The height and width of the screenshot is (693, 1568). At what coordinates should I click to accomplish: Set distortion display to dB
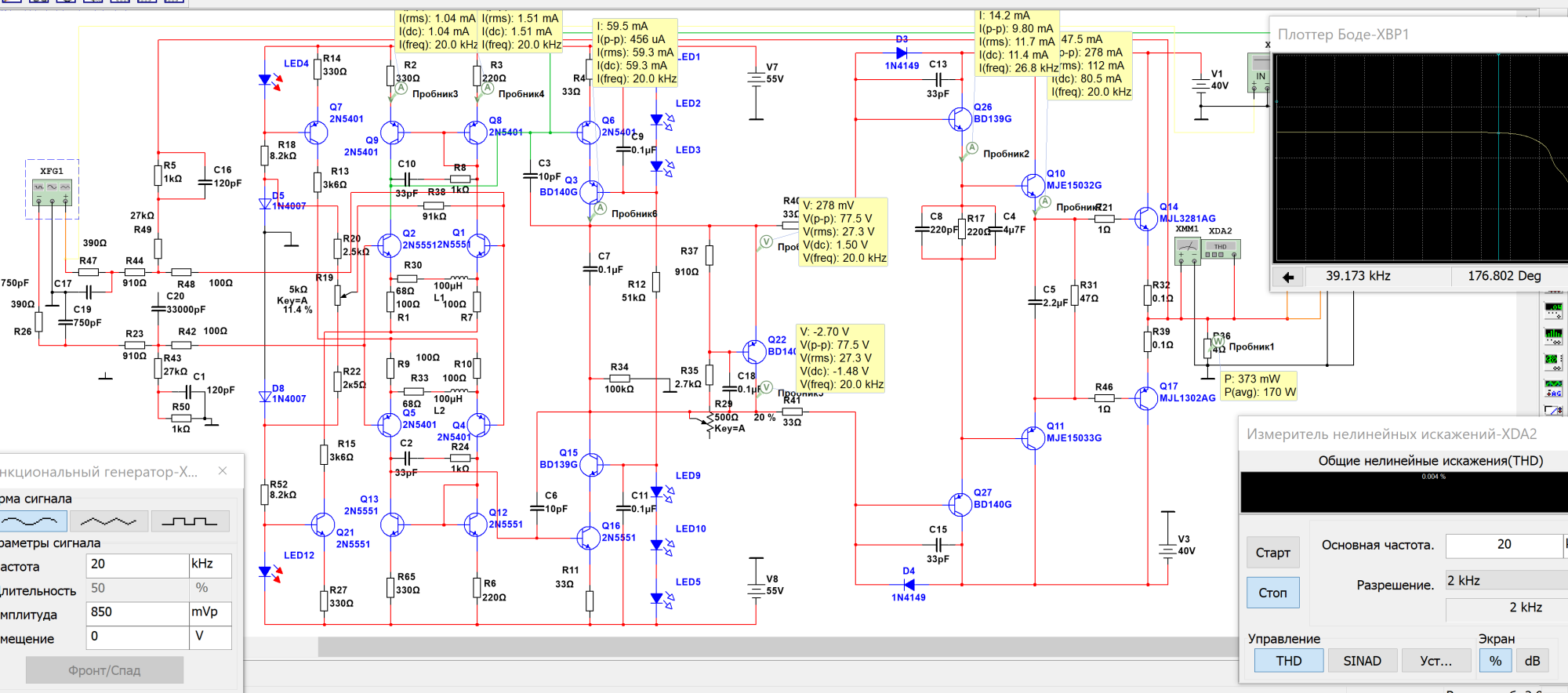pyautogui.click(x=1532, y=661)
